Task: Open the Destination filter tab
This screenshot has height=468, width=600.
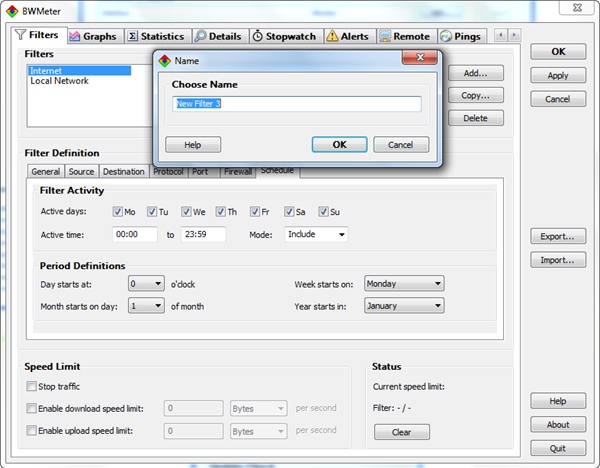Action: (123, 172)
